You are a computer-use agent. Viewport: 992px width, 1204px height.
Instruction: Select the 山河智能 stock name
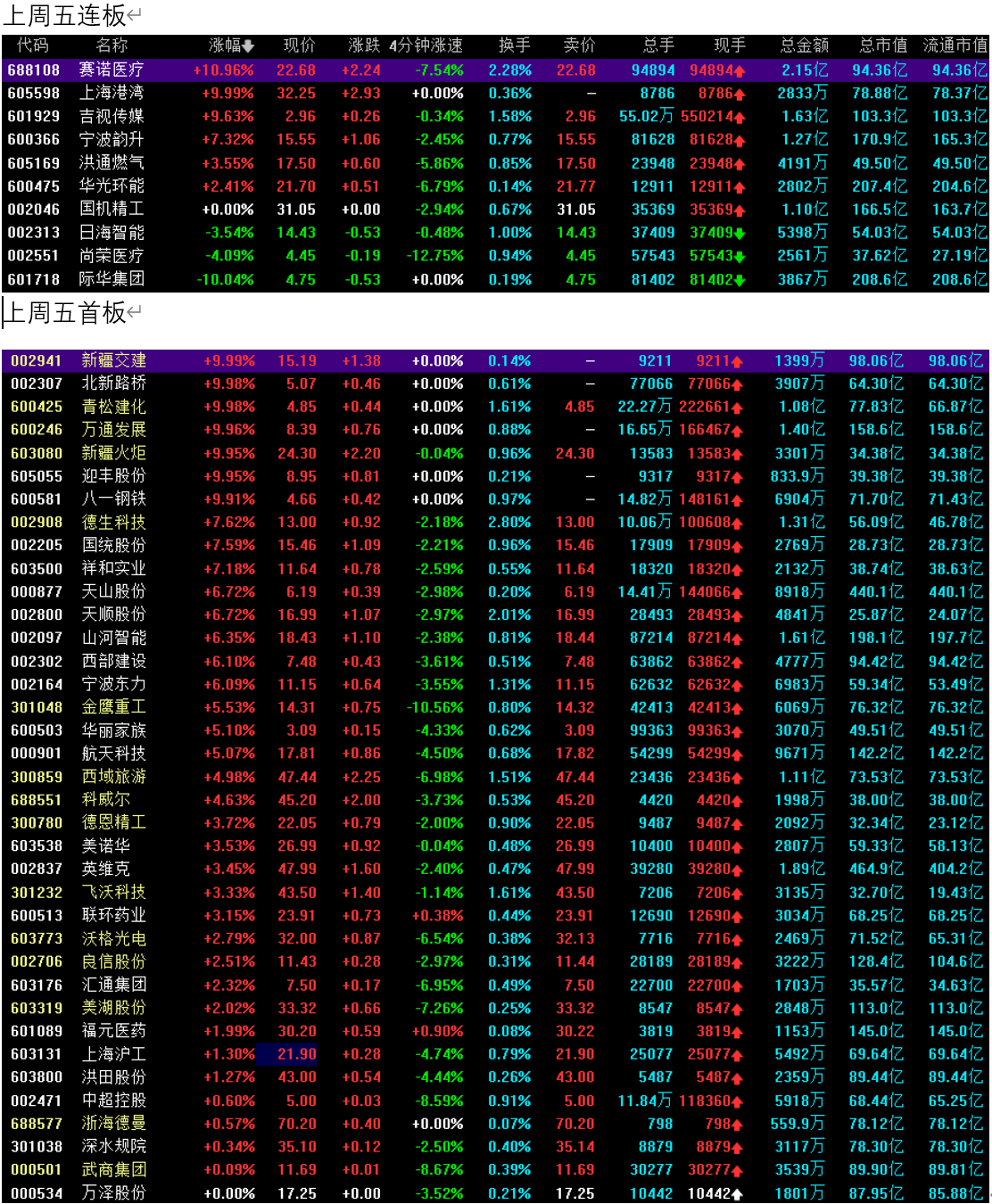[114, 638]
